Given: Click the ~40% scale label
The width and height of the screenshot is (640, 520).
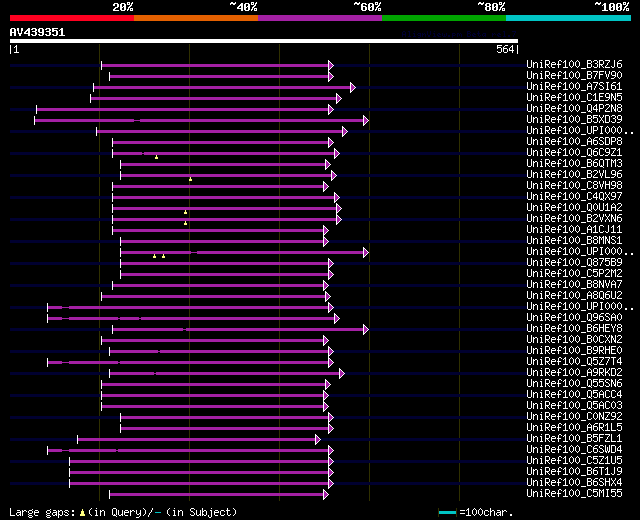Looking at the screenshot, I should 243,7.
